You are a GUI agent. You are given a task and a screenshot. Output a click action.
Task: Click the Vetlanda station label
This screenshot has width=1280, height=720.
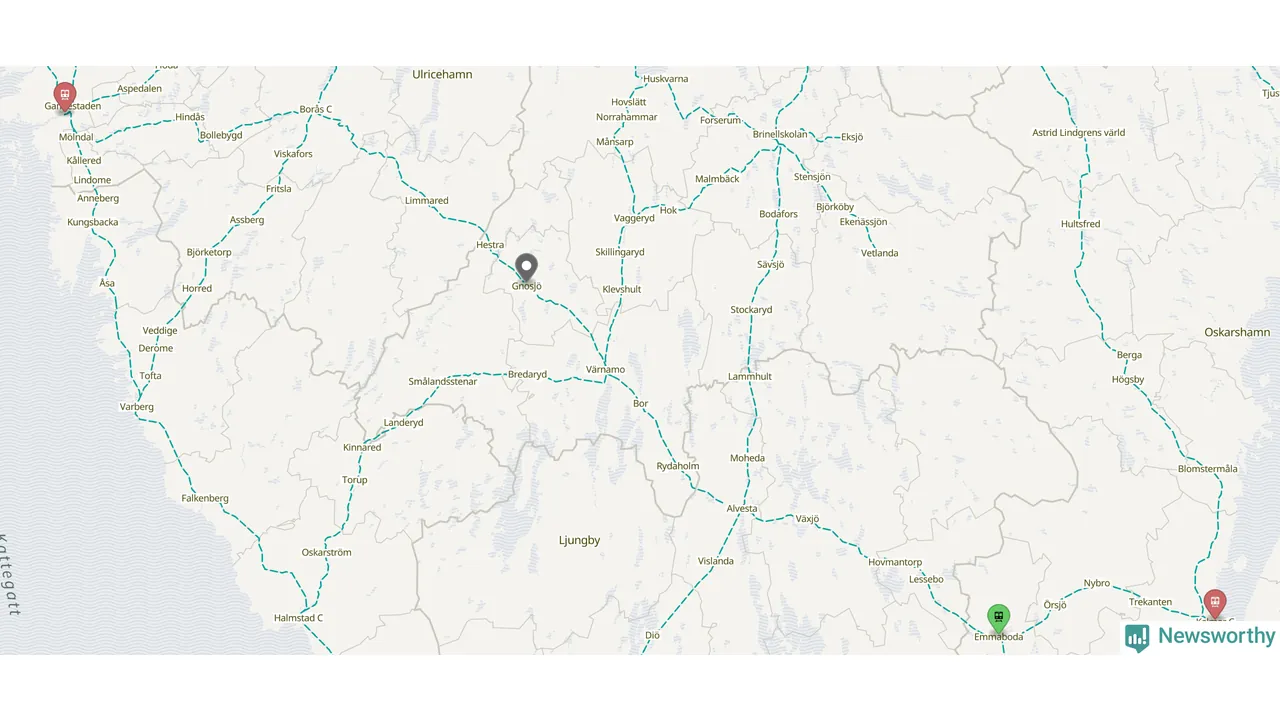coord(880,253)
